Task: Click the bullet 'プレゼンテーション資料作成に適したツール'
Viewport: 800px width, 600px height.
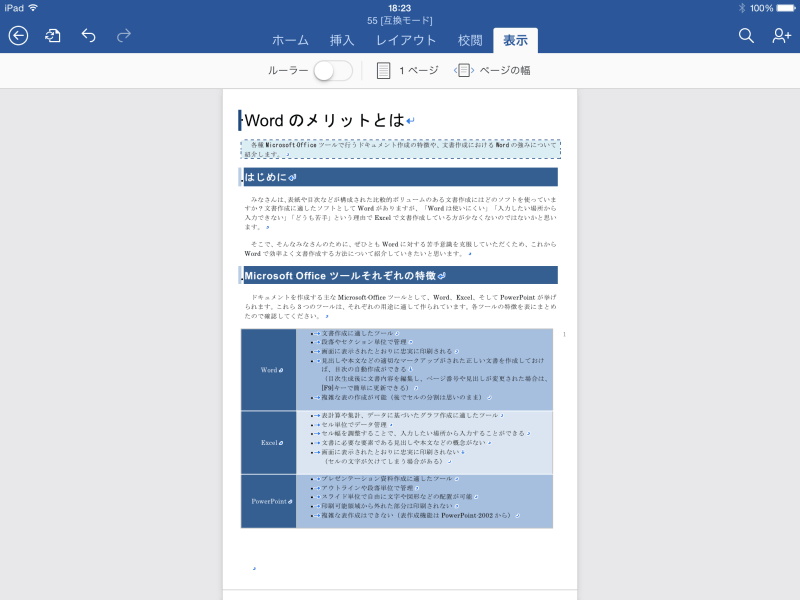Action: coord(386,479)
